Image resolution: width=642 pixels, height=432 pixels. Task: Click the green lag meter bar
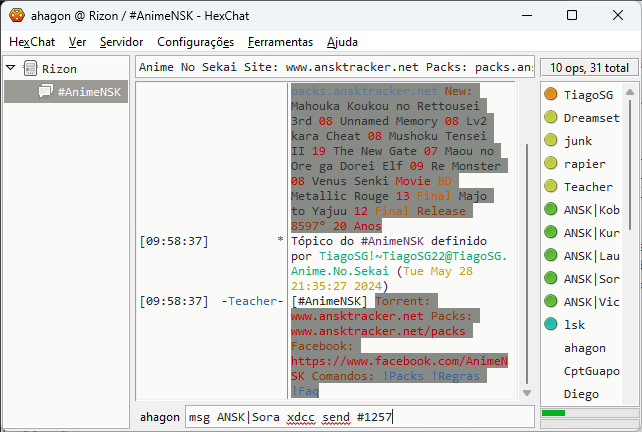point(553,413)
